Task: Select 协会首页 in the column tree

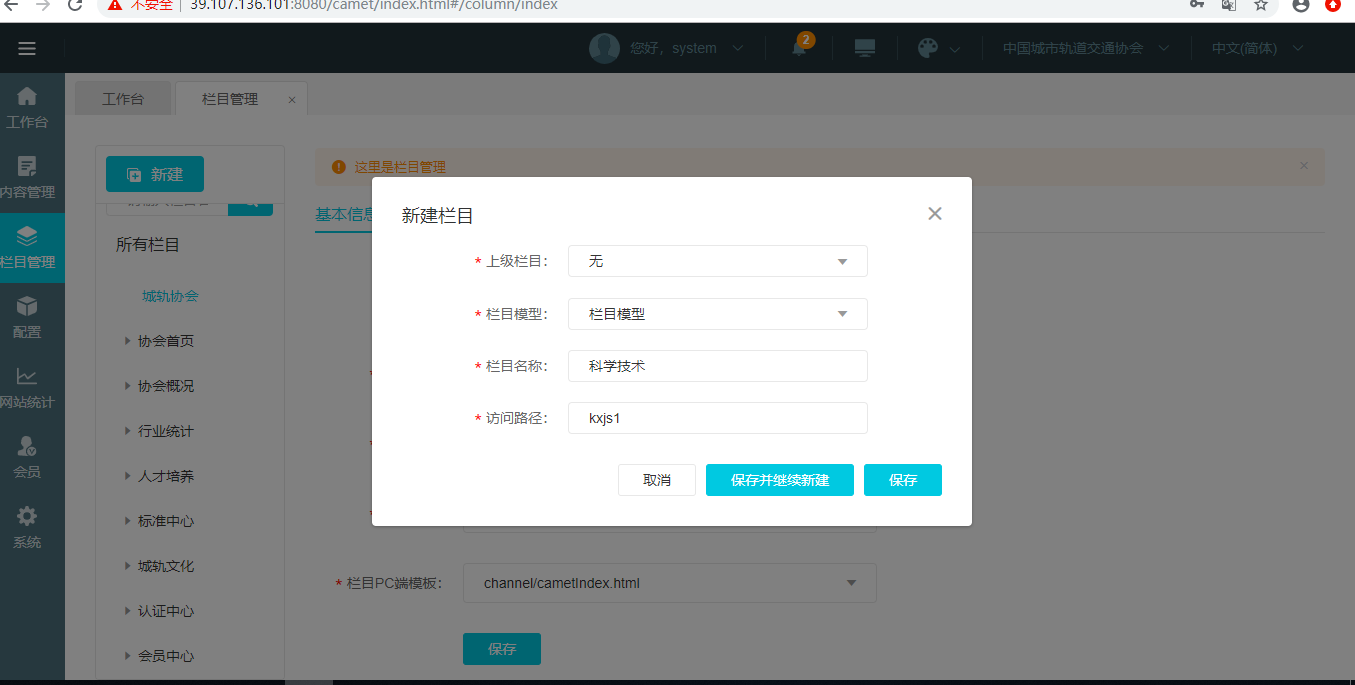Action: coord(166,341)
